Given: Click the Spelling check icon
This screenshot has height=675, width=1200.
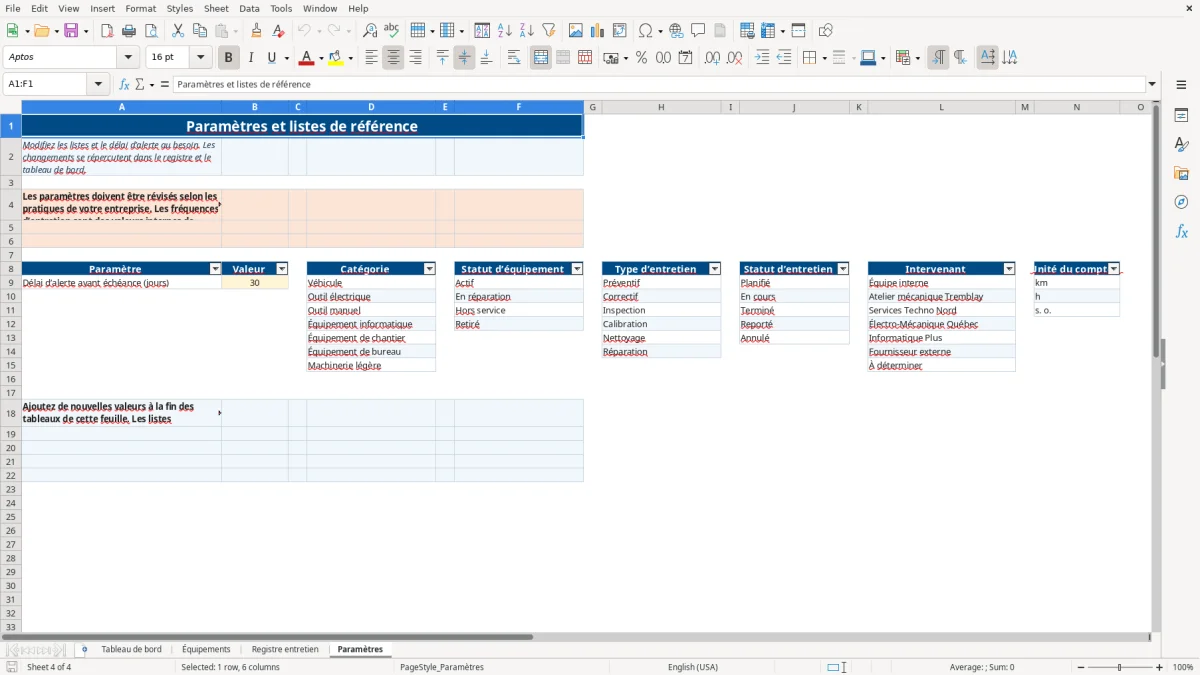Looking at the screenshot, I should [392, 31].
